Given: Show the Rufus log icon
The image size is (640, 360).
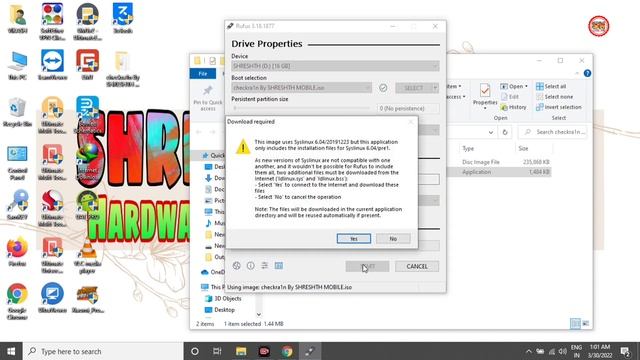Looking at the screenshot, I should click(x=279, y=266).
